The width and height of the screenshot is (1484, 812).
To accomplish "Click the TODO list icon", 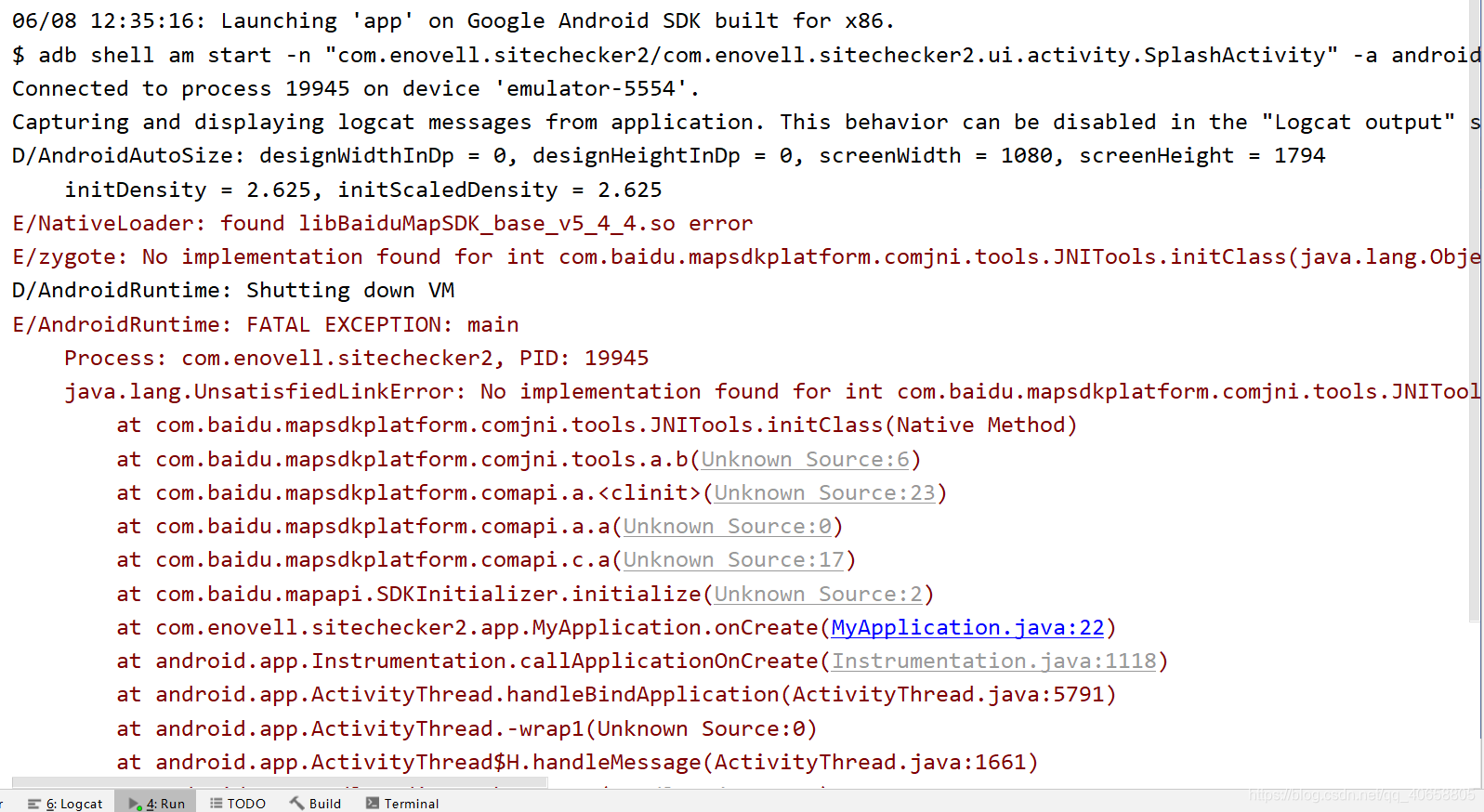I will (217, 803).
